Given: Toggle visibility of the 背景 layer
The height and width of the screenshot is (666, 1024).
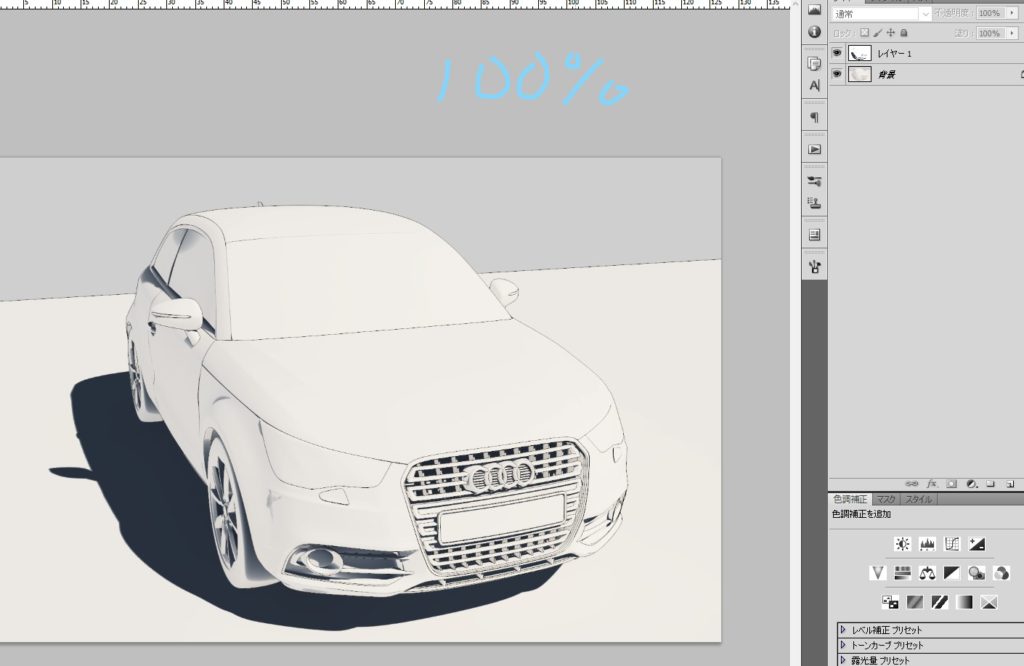Looking at the screenshot, I should click(x=838, y=74).
